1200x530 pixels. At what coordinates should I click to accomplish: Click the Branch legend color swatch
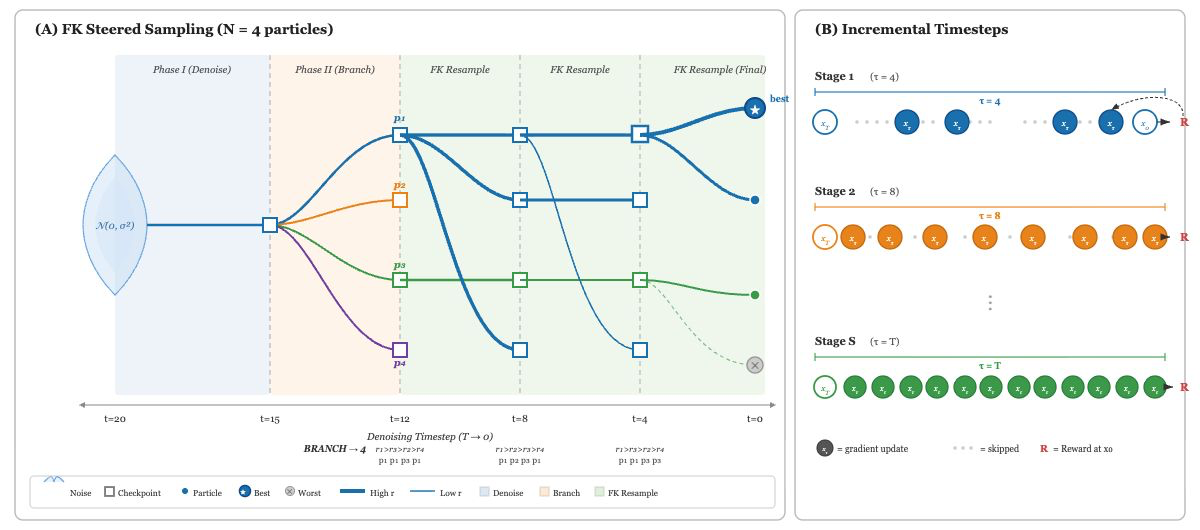point(545,493)
